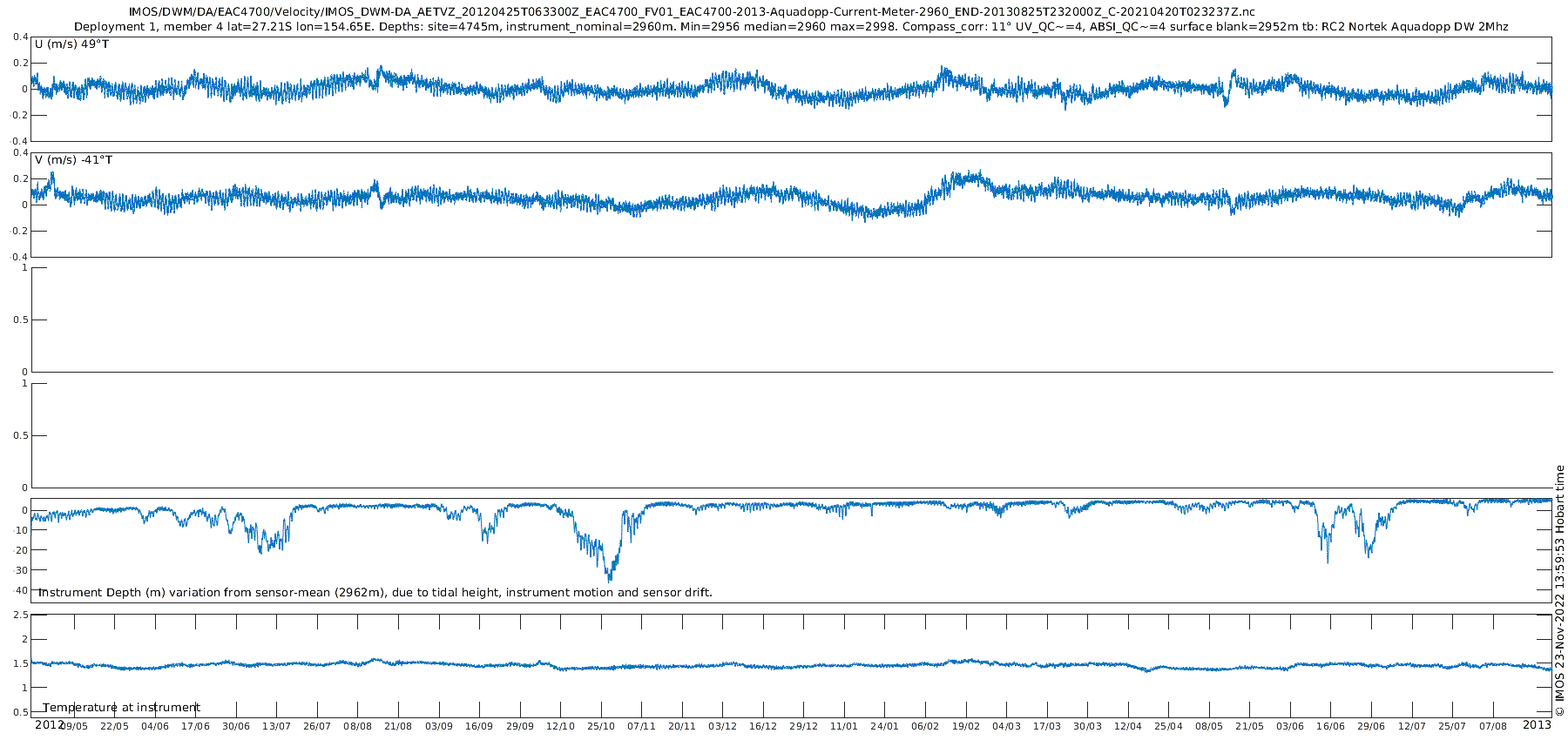Select the '24/01' date tick label

click(x=884, y=726)
